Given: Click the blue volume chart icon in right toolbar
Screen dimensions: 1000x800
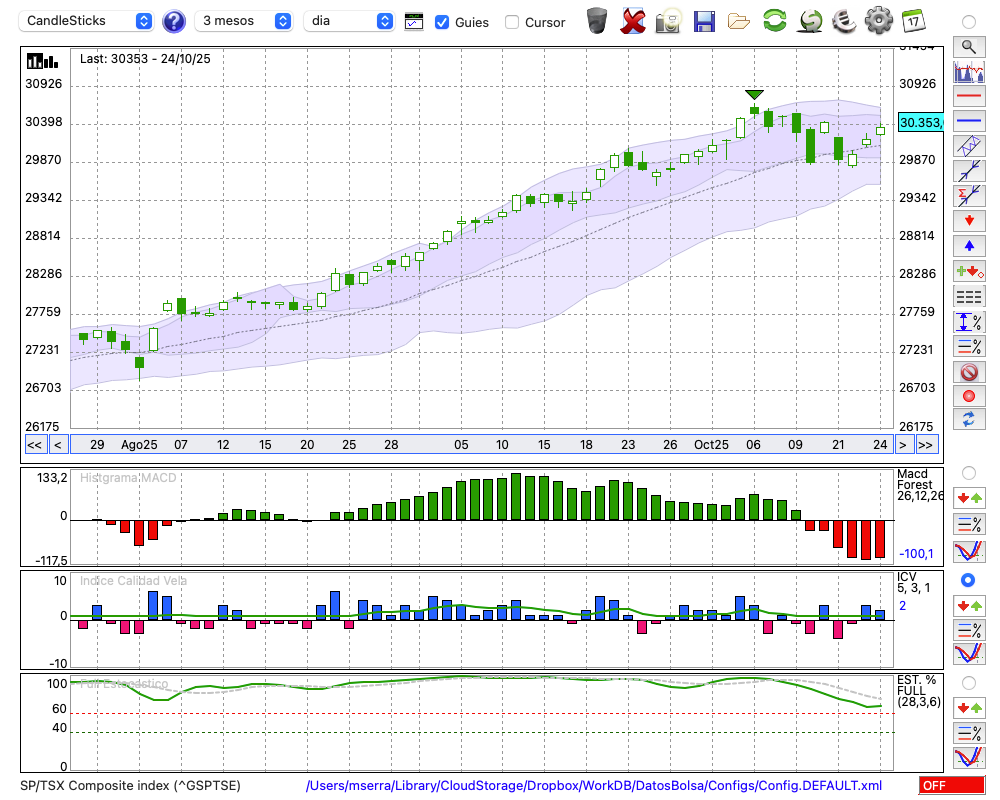Looking at the screenshot, I should coord(969,71).
